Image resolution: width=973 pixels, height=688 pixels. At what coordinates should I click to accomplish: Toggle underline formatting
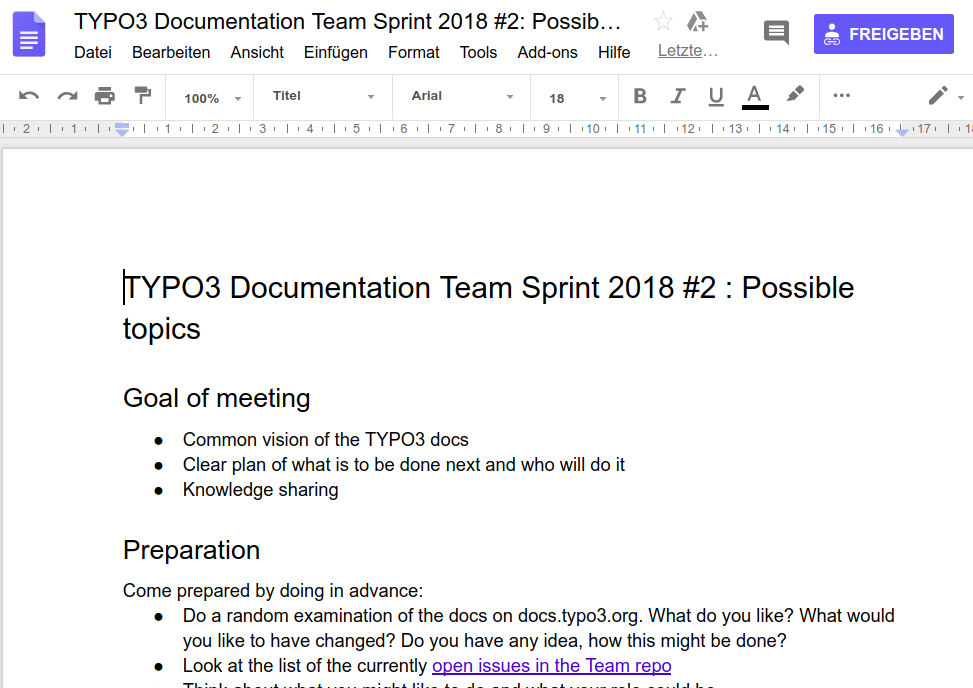(716, 96)
